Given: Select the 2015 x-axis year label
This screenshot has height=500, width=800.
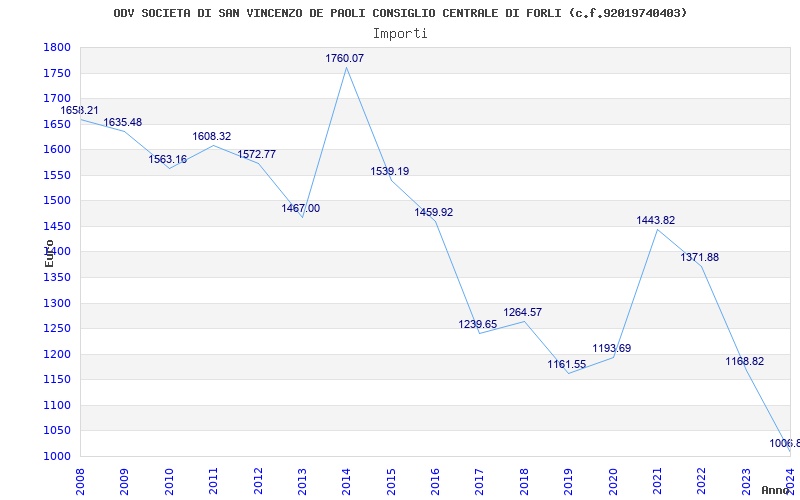Looking at the screenshot, I should pyautogui.click(x=391, y=481).
